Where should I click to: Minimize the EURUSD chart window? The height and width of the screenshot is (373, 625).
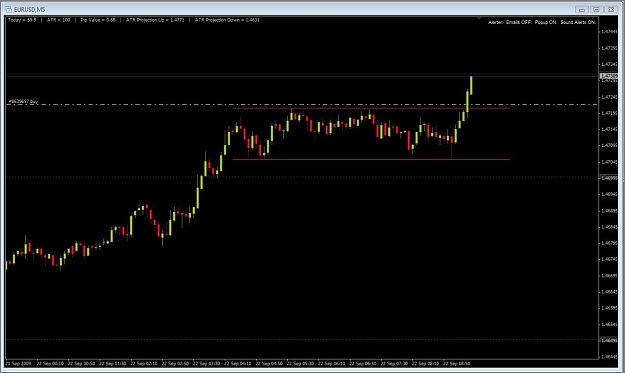[582, 10]
